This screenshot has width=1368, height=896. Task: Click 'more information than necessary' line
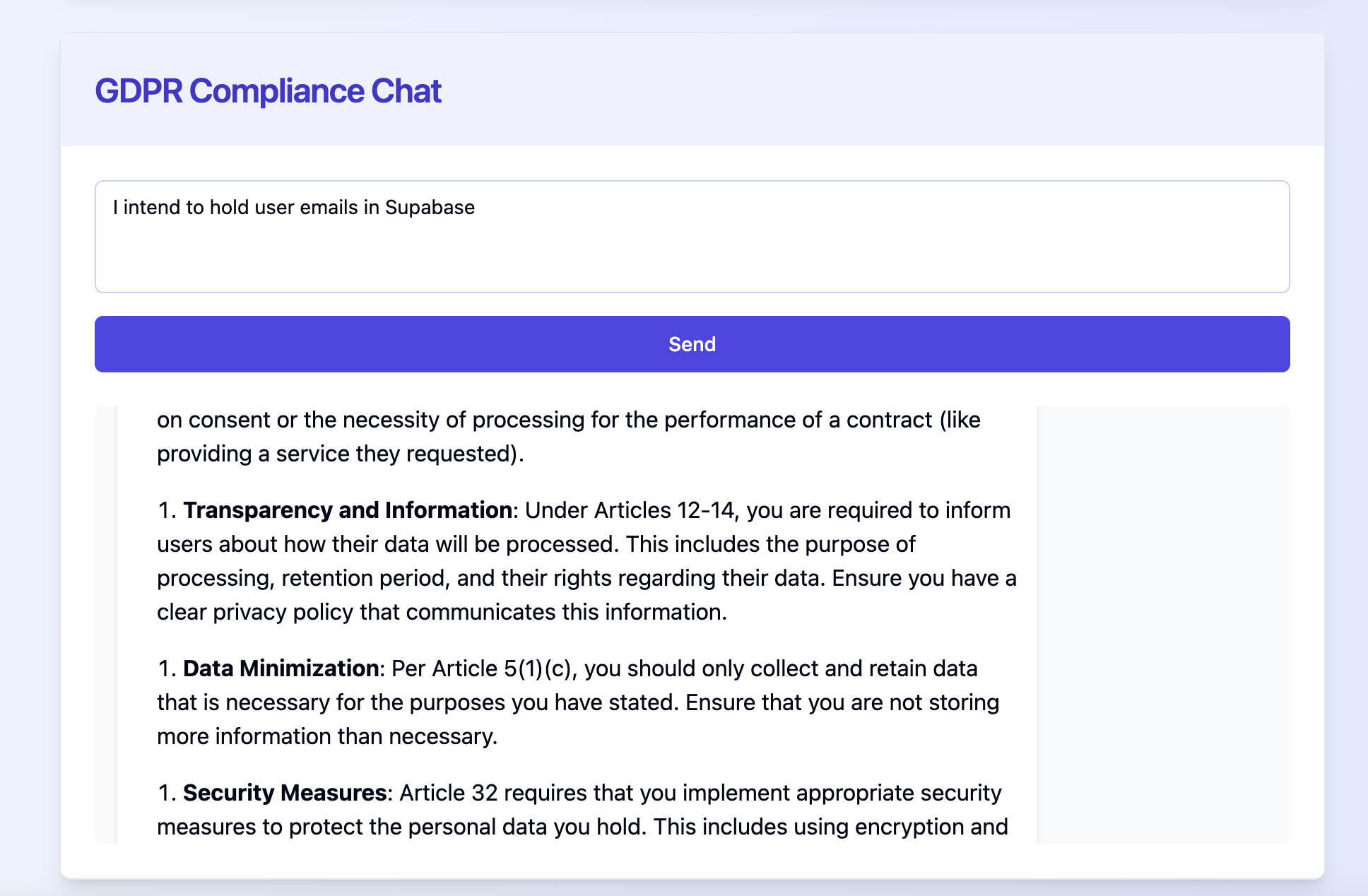[x=326, y=736]
